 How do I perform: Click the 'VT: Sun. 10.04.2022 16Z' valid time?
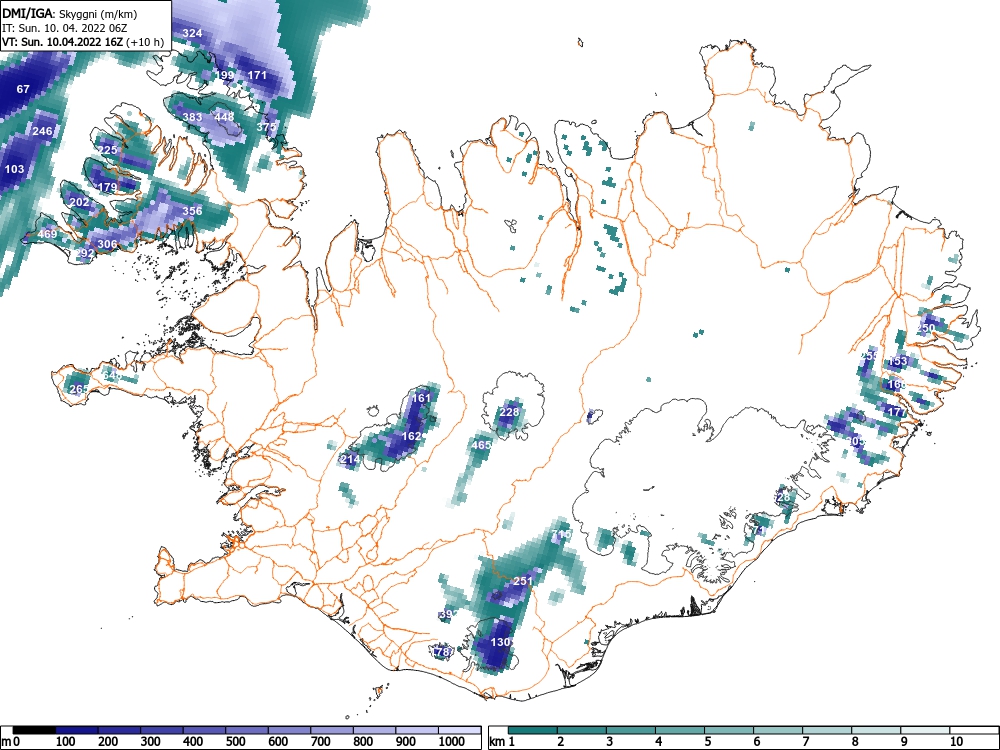point(64,42)
